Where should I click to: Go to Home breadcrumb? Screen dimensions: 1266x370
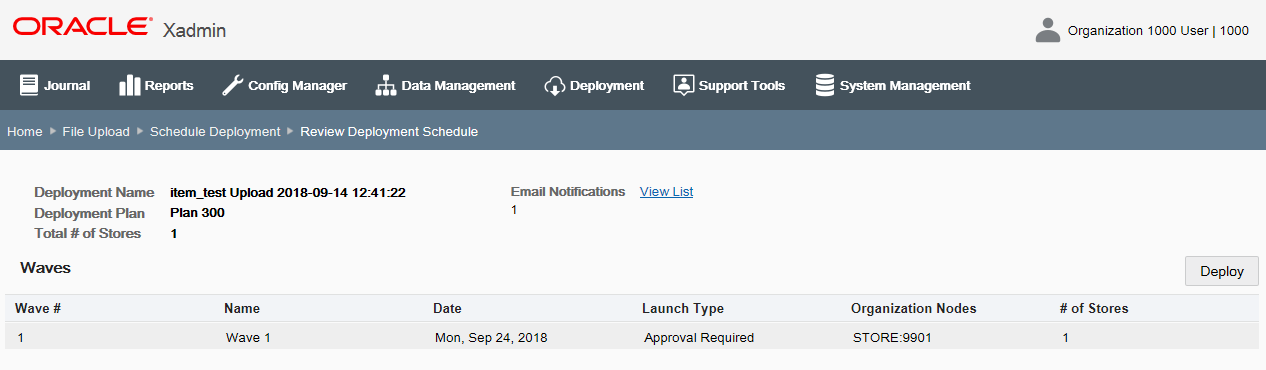coord(25,131)
